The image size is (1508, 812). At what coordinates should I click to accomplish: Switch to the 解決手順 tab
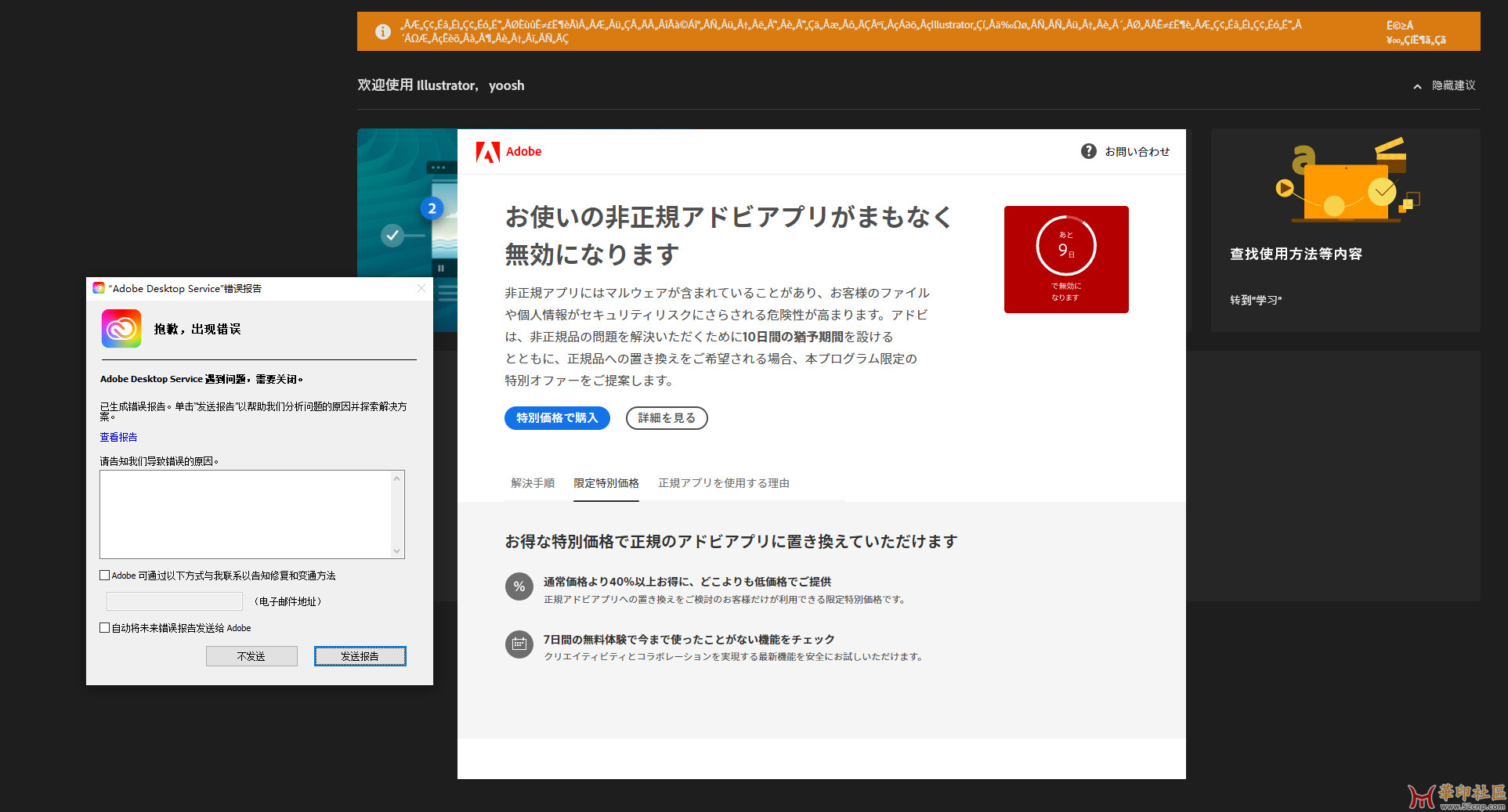click(533, 483)
